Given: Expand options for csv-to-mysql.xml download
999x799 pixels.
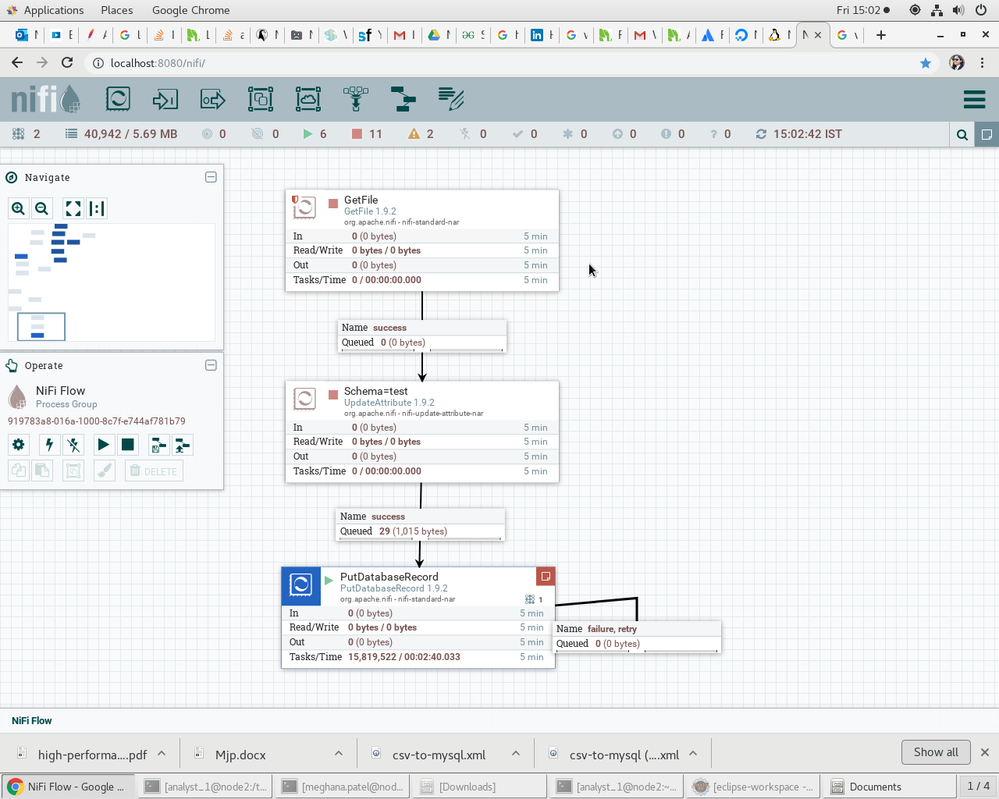Looking at the screenshot, I should tap(516, 754).
